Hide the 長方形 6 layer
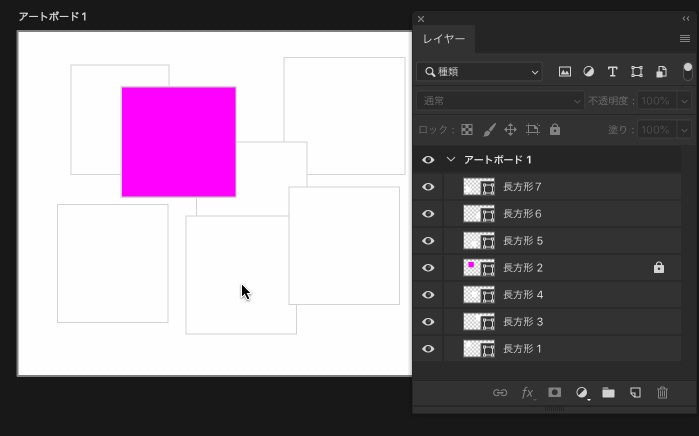 click(428, 214)
